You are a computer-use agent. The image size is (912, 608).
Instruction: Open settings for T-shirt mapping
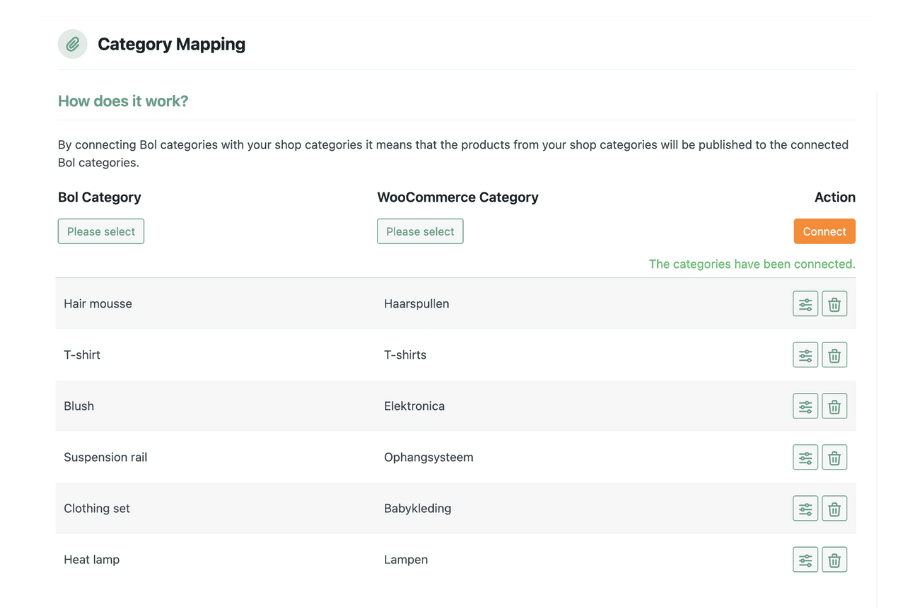coord(805,355)
